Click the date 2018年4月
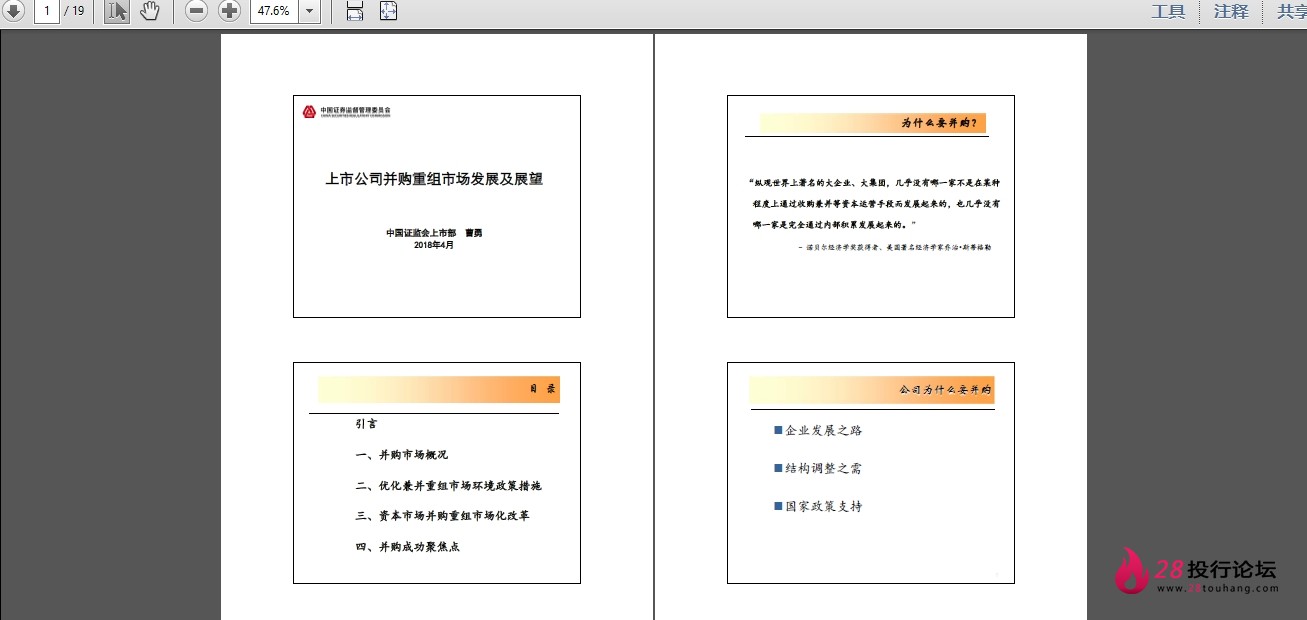The height and width of the screenshot is (620, 1307). [434, 244]
